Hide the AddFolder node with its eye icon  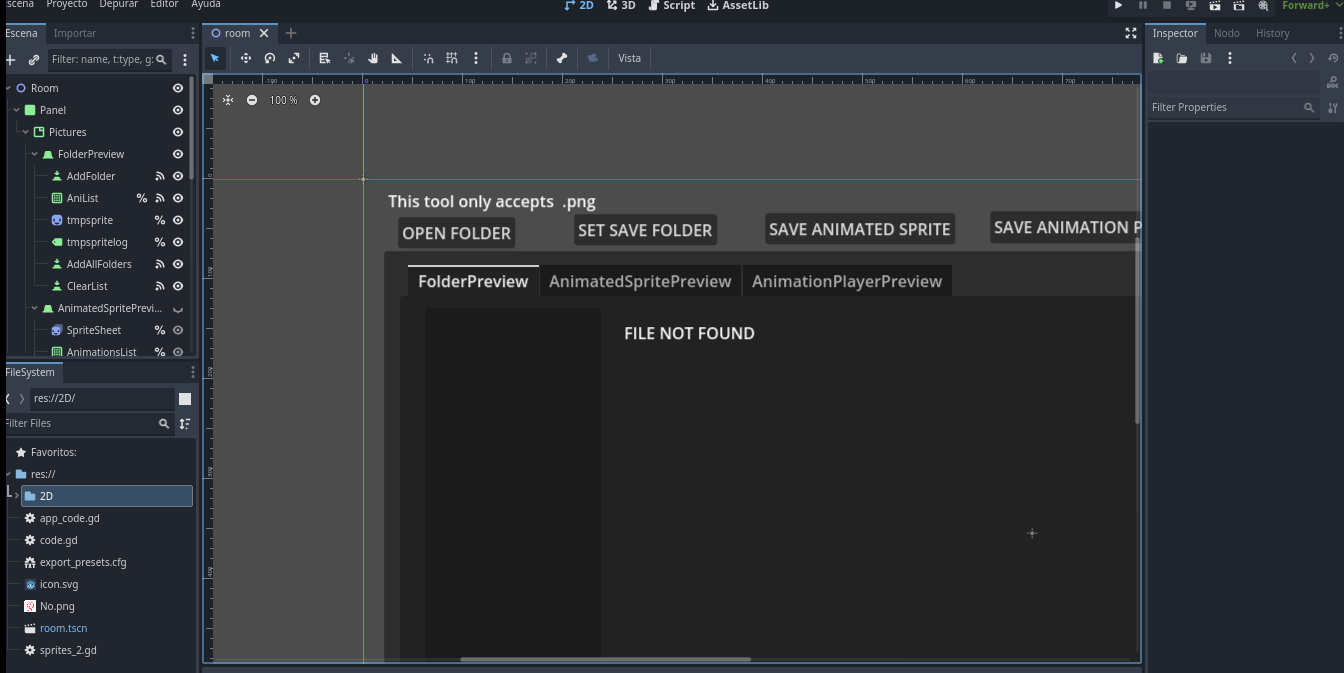(x=178, y=176)
